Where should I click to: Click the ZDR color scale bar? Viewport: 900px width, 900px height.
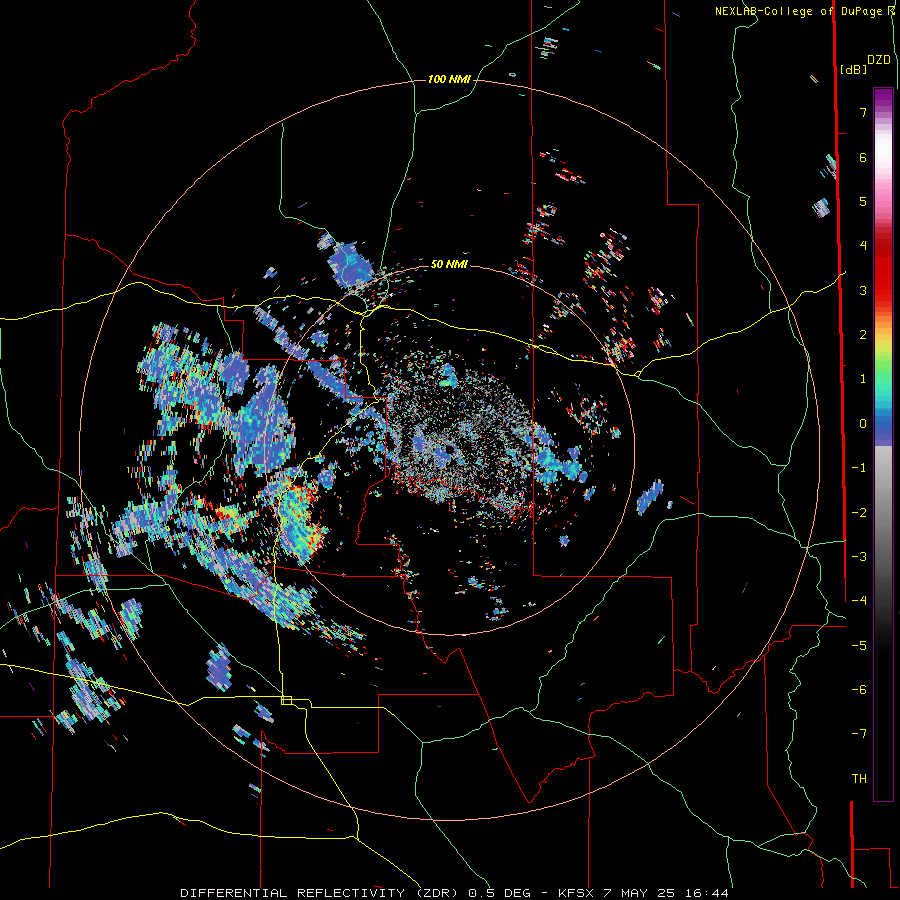click(x=883, y=444)
